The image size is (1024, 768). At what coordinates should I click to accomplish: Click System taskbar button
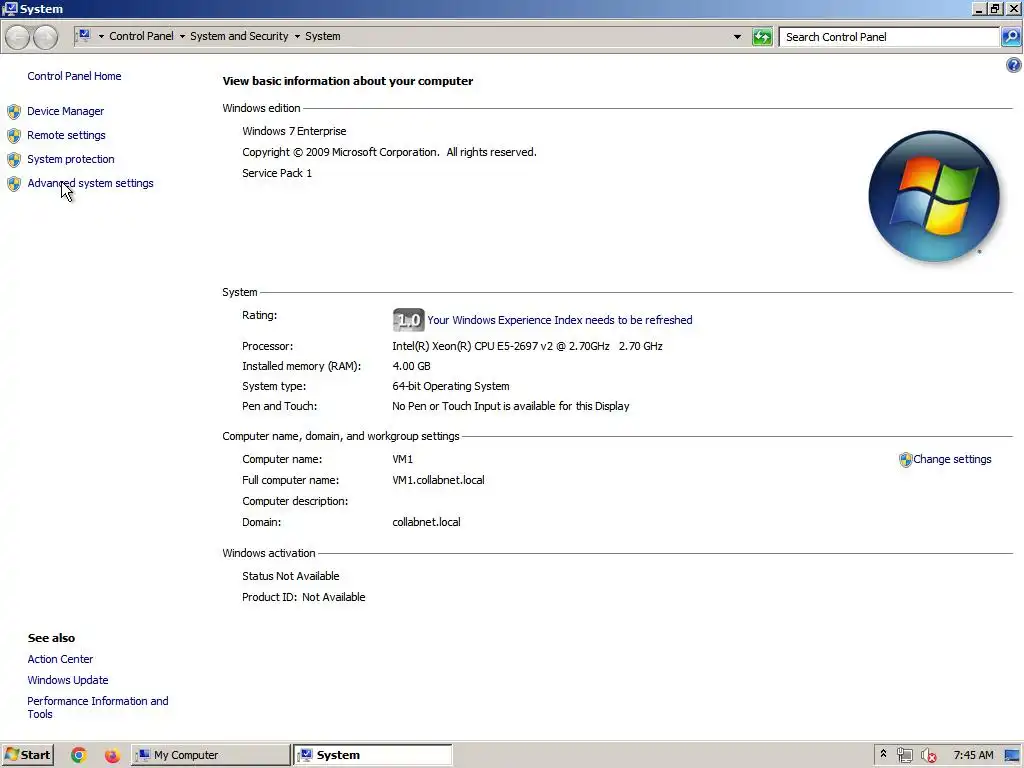[372, 755]
